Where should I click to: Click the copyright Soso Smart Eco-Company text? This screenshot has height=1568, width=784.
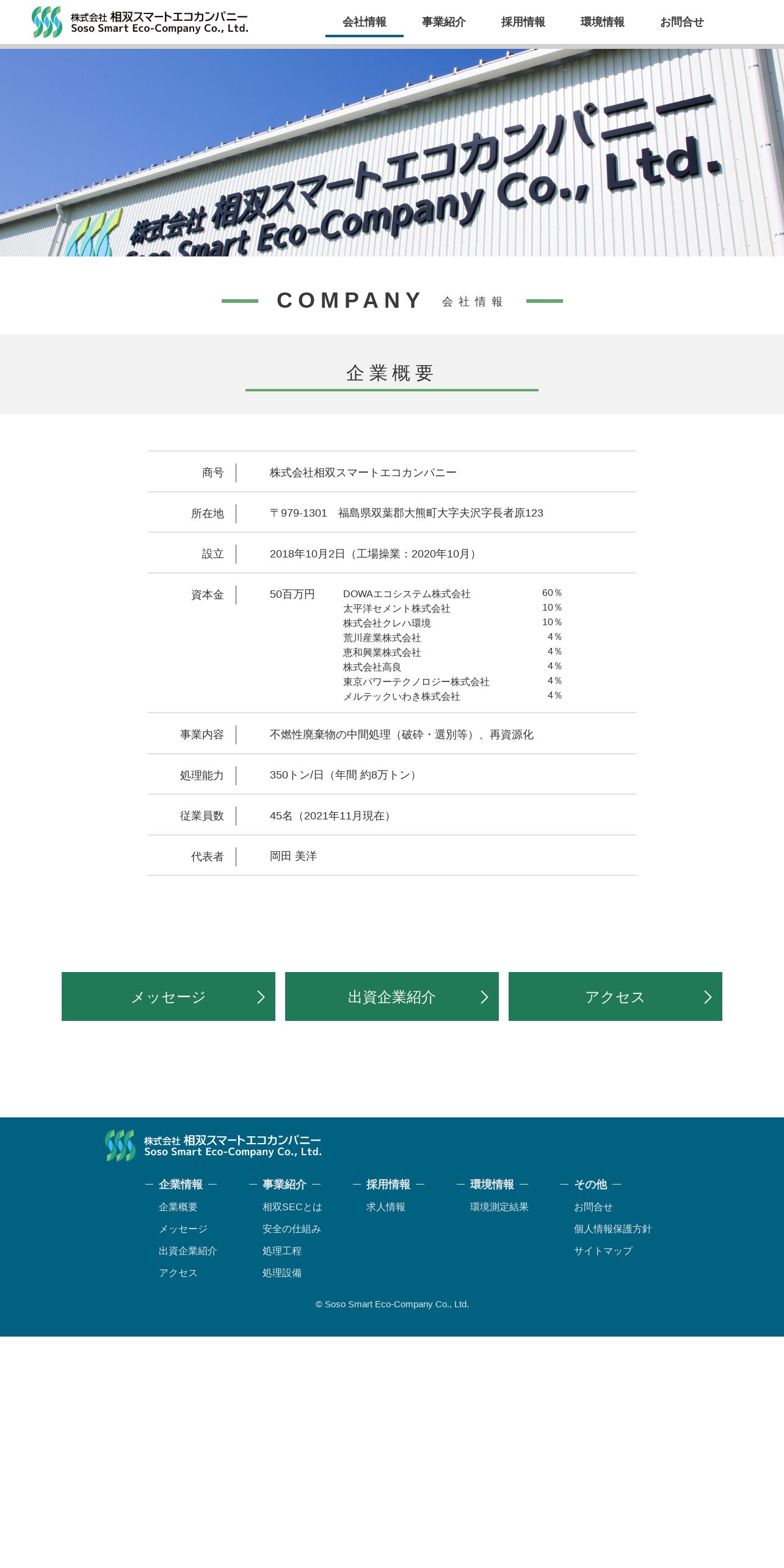click(392, 1304)
